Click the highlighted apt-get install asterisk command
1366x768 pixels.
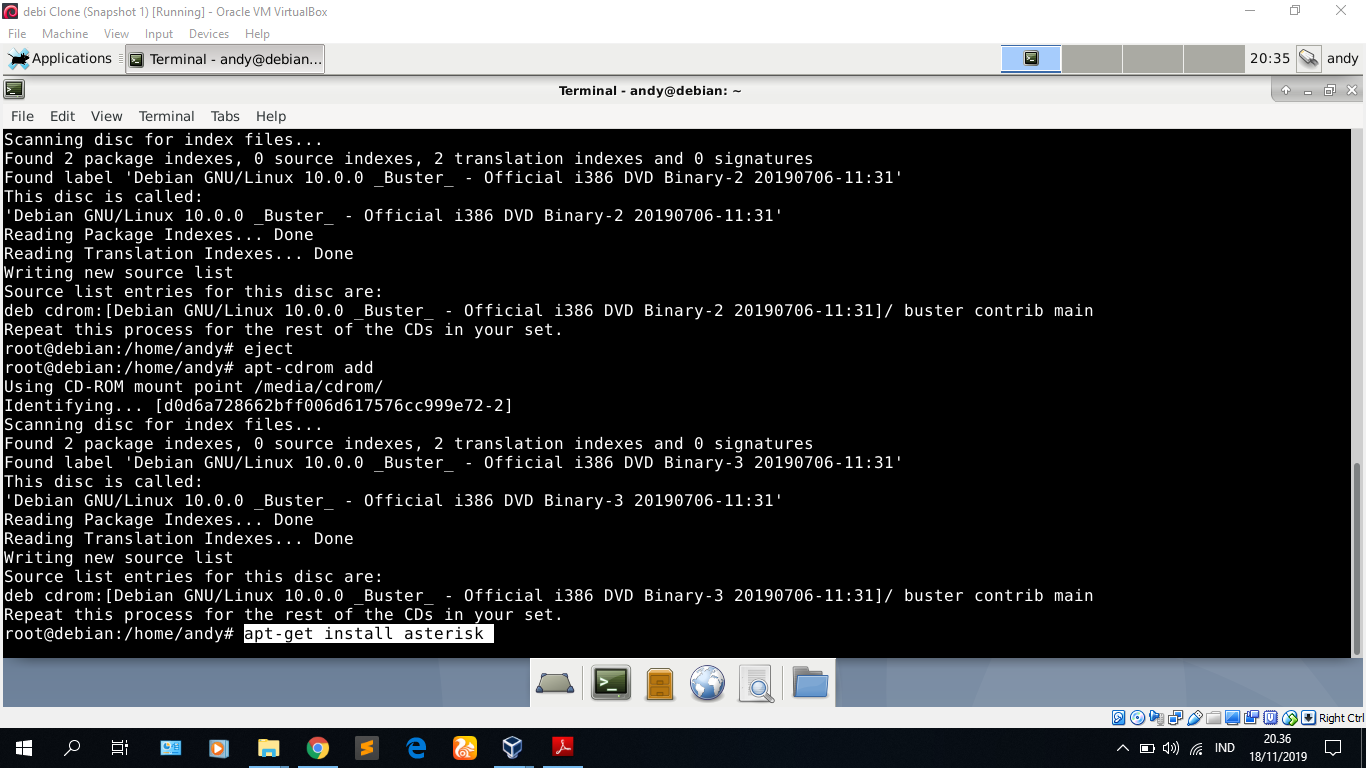pos(368,634)
